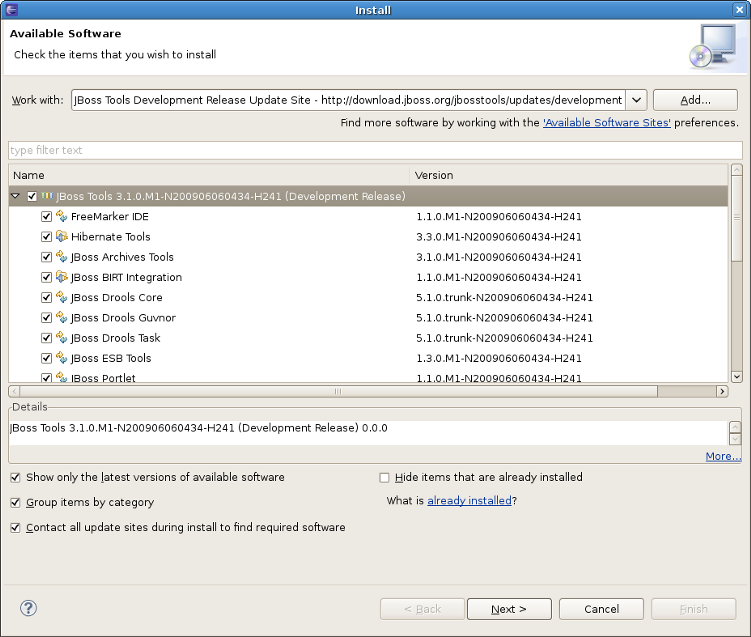
Task: Select the Hibernate Tools row
Action: pos(368,237)
